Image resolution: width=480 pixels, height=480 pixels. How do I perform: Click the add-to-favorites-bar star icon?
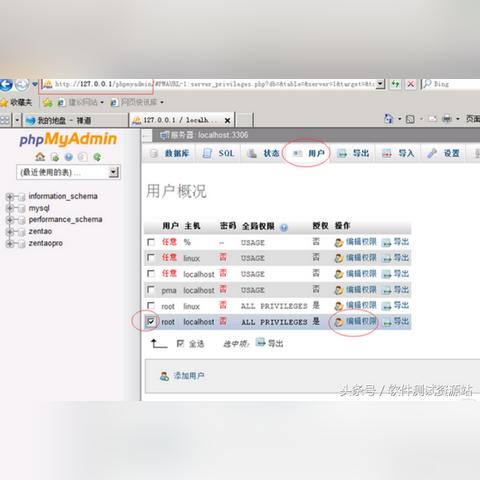[48, 102]
